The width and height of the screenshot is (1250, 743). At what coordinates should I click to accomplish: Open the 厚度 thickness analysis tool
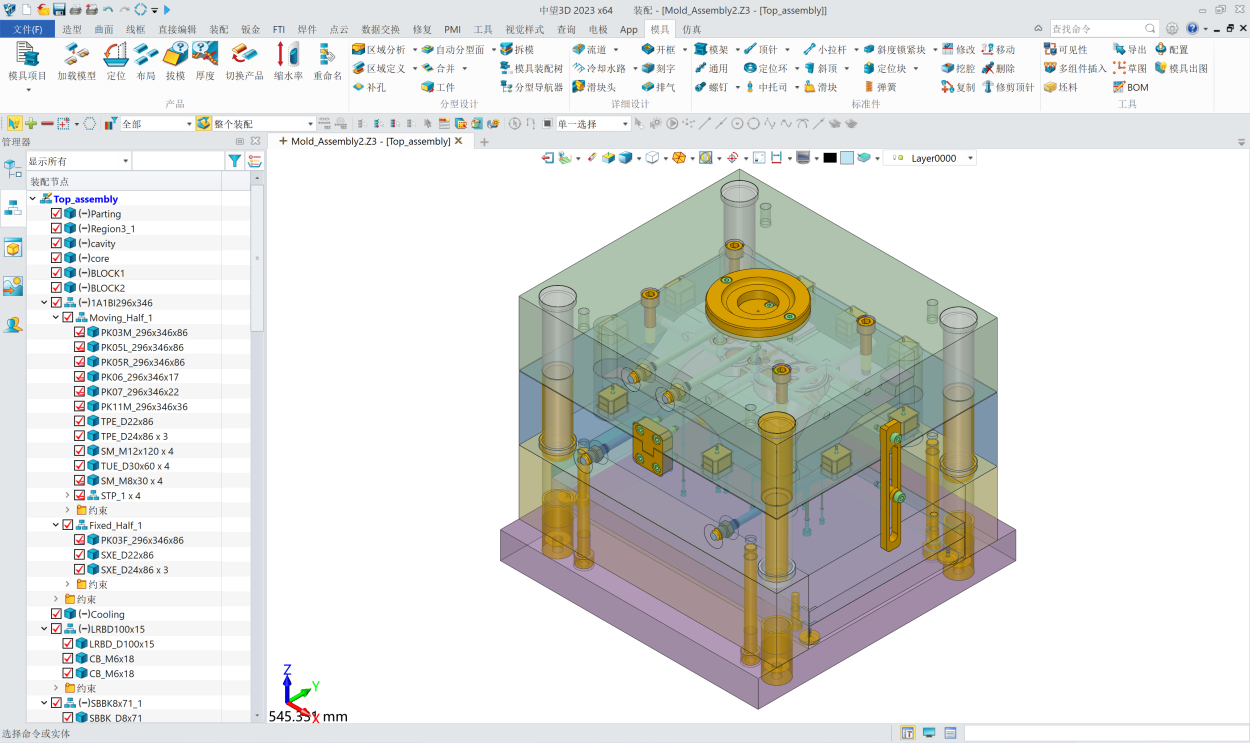pyautogui.click(x=205, y=62)
